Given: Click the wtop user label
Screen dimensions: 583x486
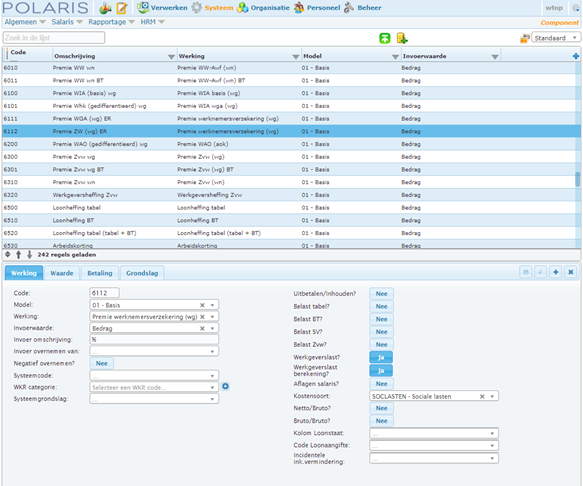Looking at the screenshot, I should click(554, 8).
